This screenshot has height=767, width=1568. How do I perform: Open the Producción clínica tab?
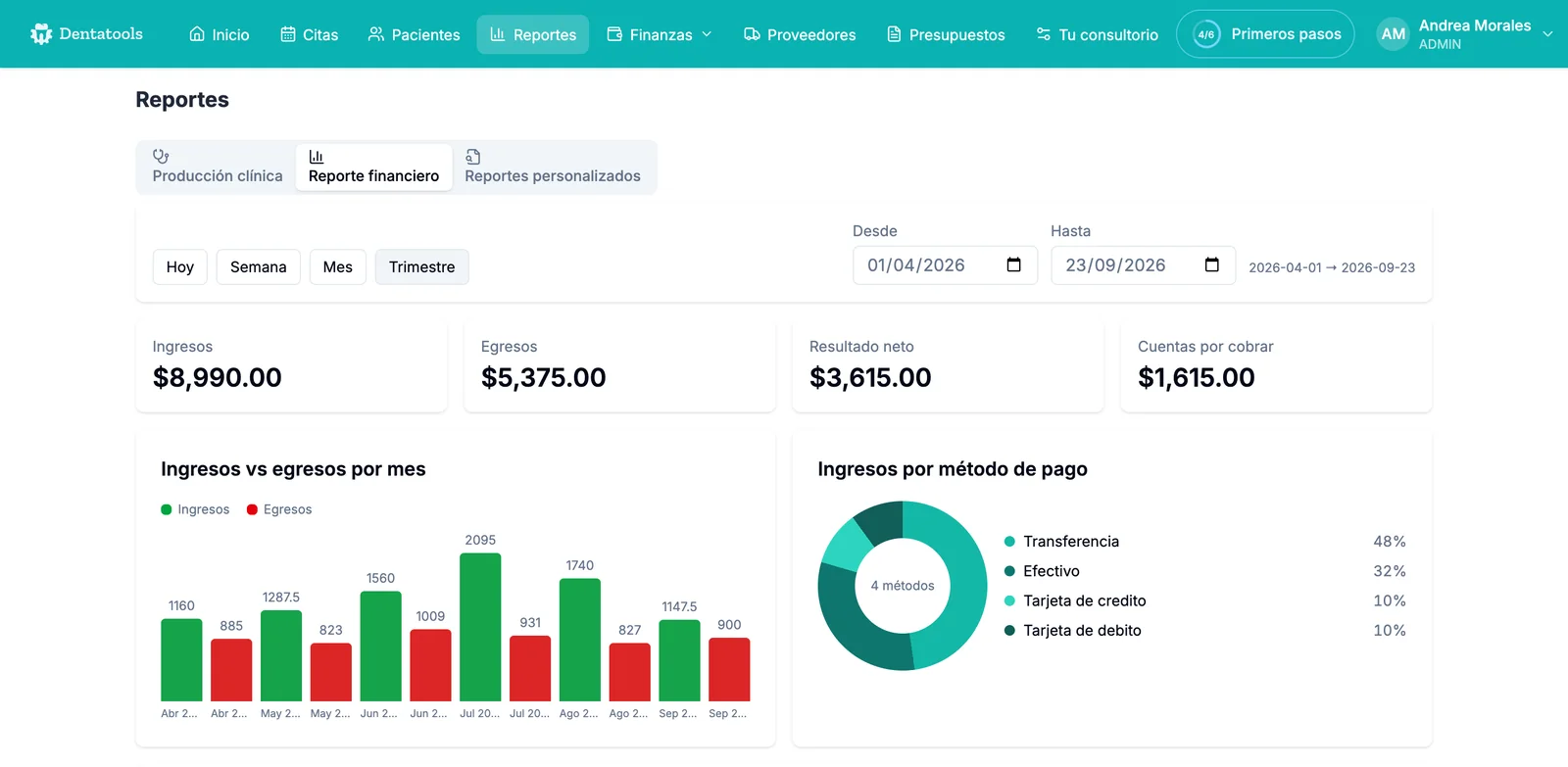218,167
